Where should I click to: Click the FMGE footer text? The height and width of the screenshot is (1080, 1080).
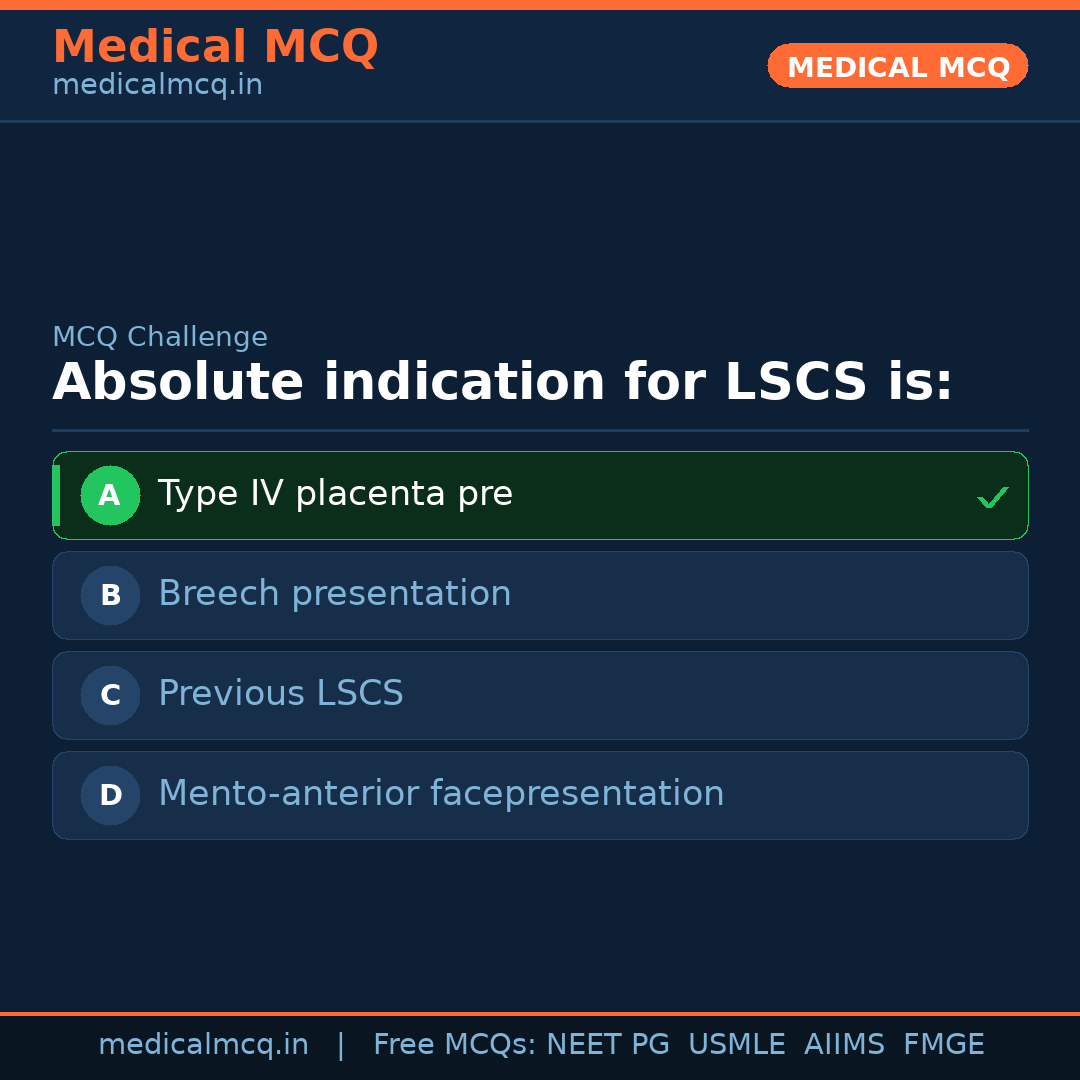pyautogui.click(x=944, y=1045)
